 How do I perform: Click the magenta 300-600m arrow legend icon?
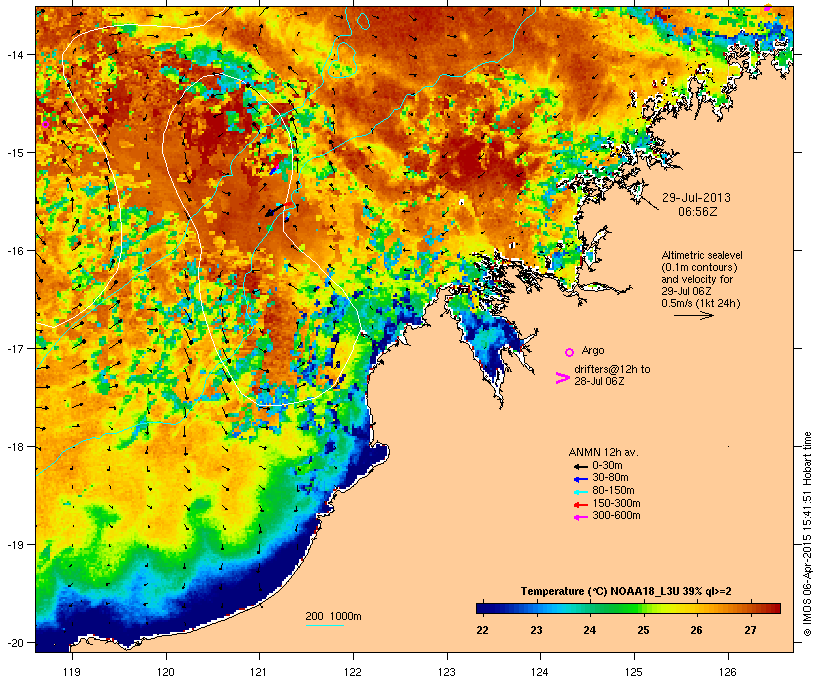[x=580, y=517]
